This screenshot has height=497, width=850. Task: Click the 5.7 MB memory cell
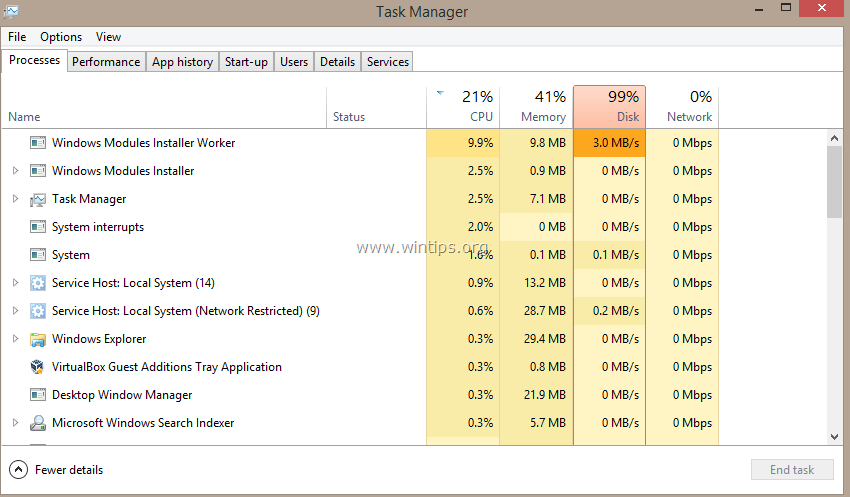click(x=536, y=423)
